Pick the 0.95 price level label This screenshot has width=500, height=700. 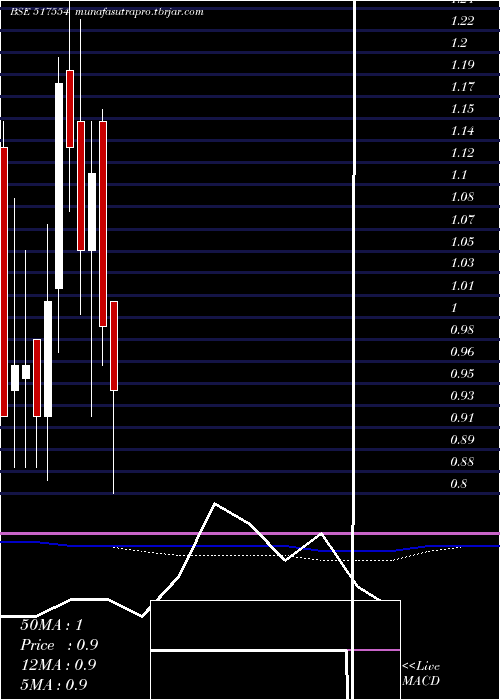[462, 374]
